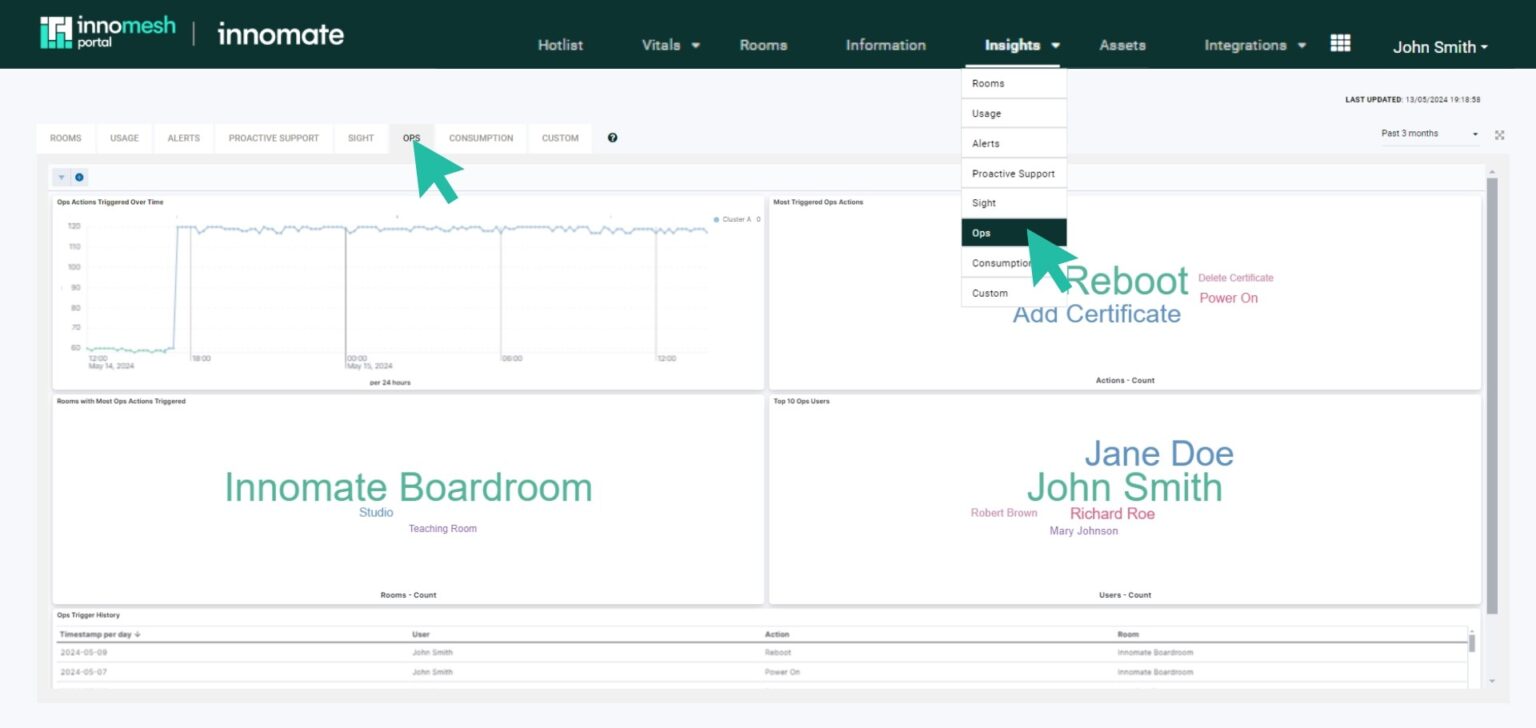1536x728 pixels.
Task: Click the help question mark icon
Action: [x=612, y=138]
